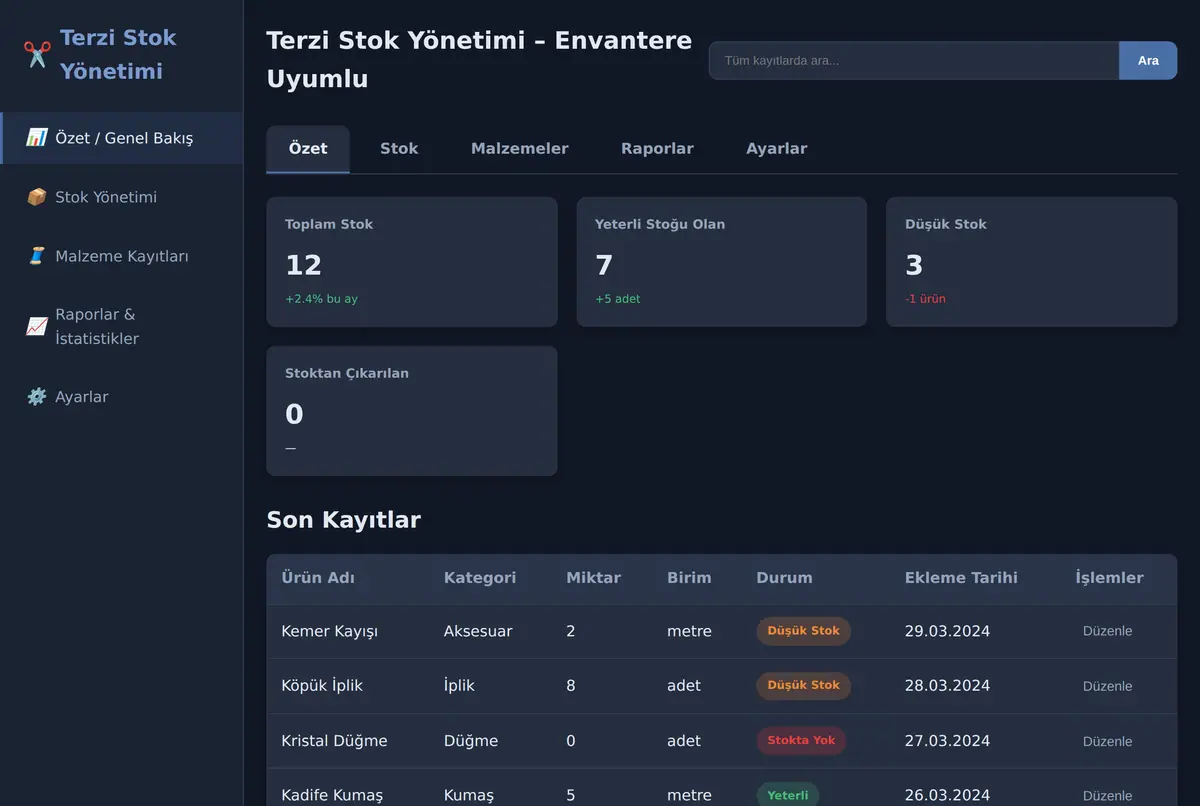
Task: Click Düzenle for Kadife Kumaş
Action: pyautogui.click(x=1107, y=796)
